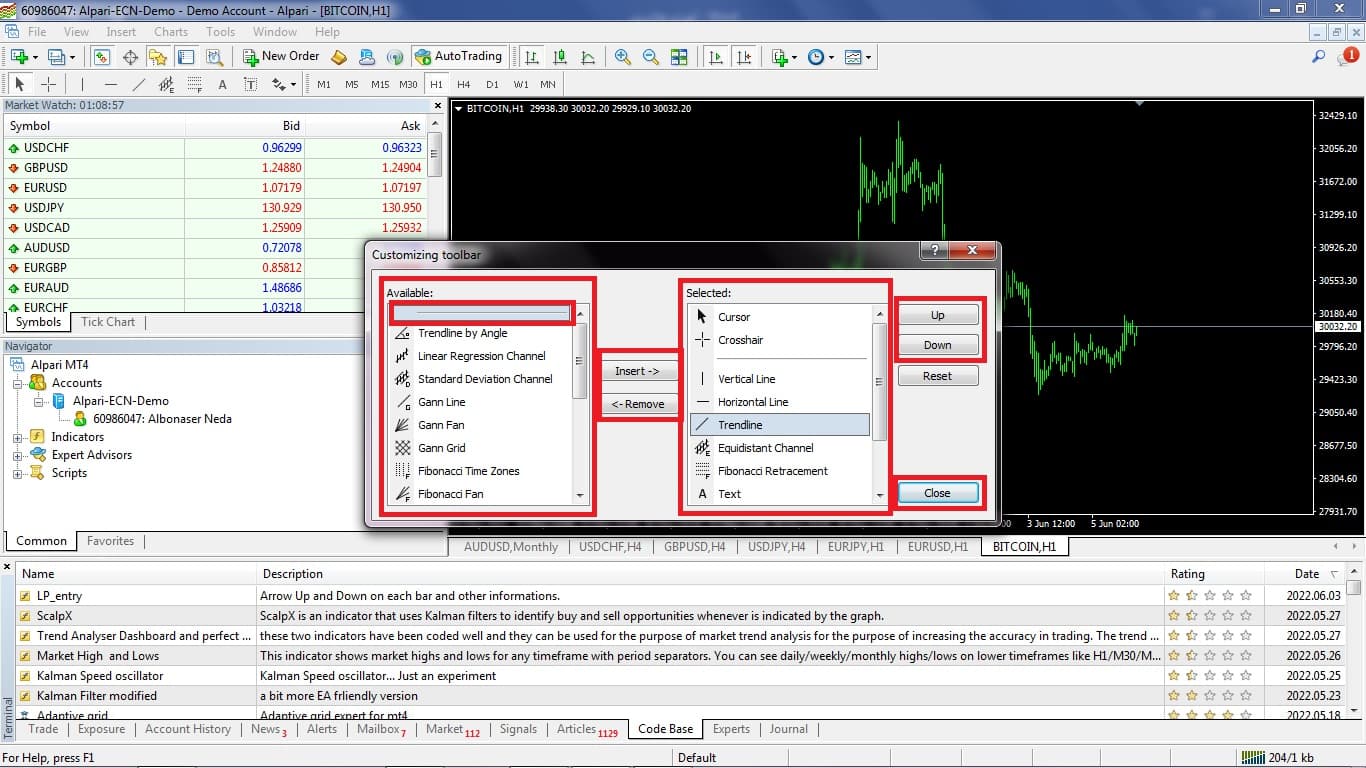Screen dimensions: 1366x768
Task: Select the Equidistant Channel tool in toolbar
Action: (x=167, y=84)
